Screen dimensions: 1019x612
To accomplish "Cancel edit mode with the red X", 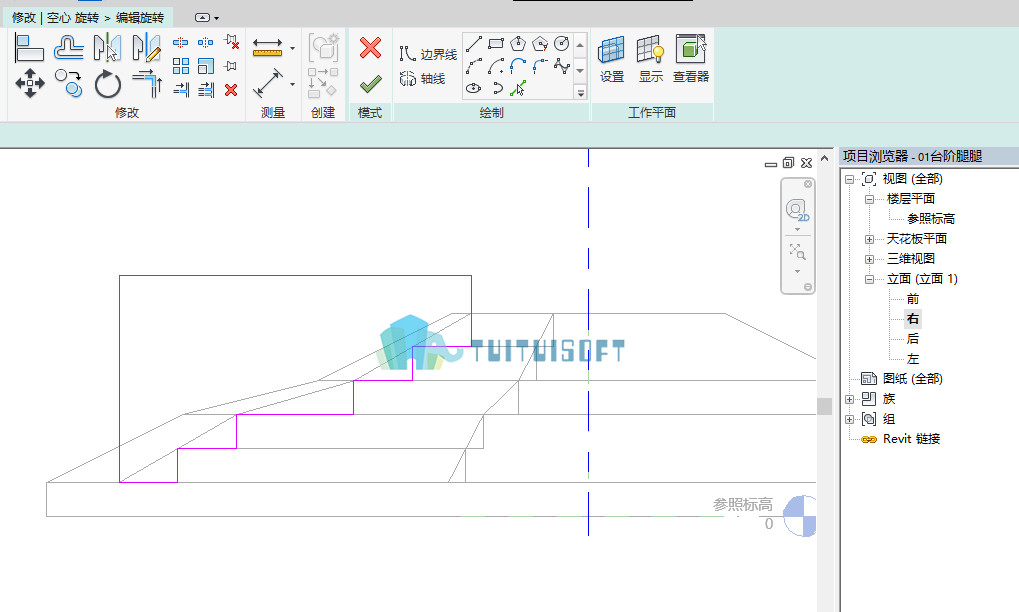I will point(370,48).
